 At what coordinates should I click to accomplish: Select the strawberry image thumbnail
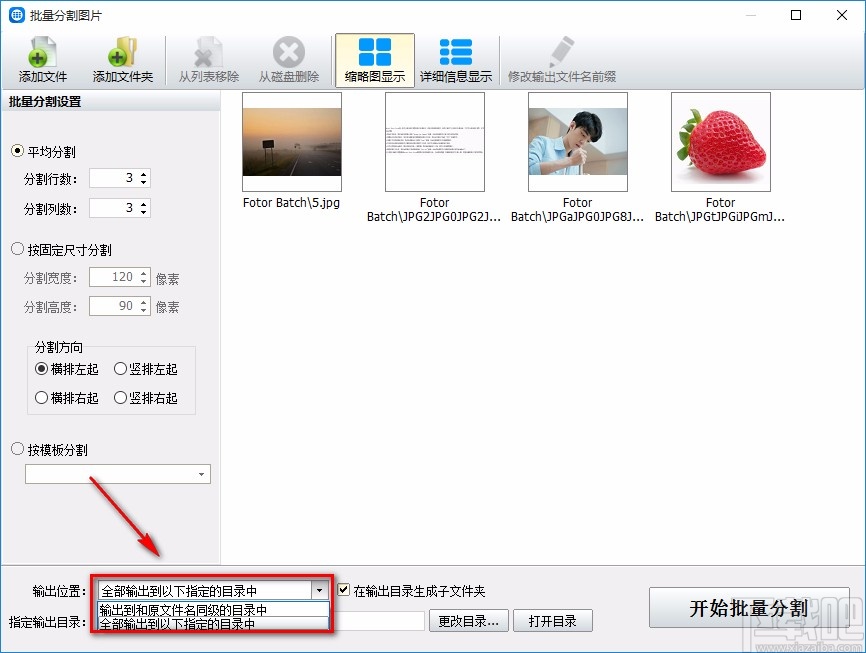coord(720,141)
